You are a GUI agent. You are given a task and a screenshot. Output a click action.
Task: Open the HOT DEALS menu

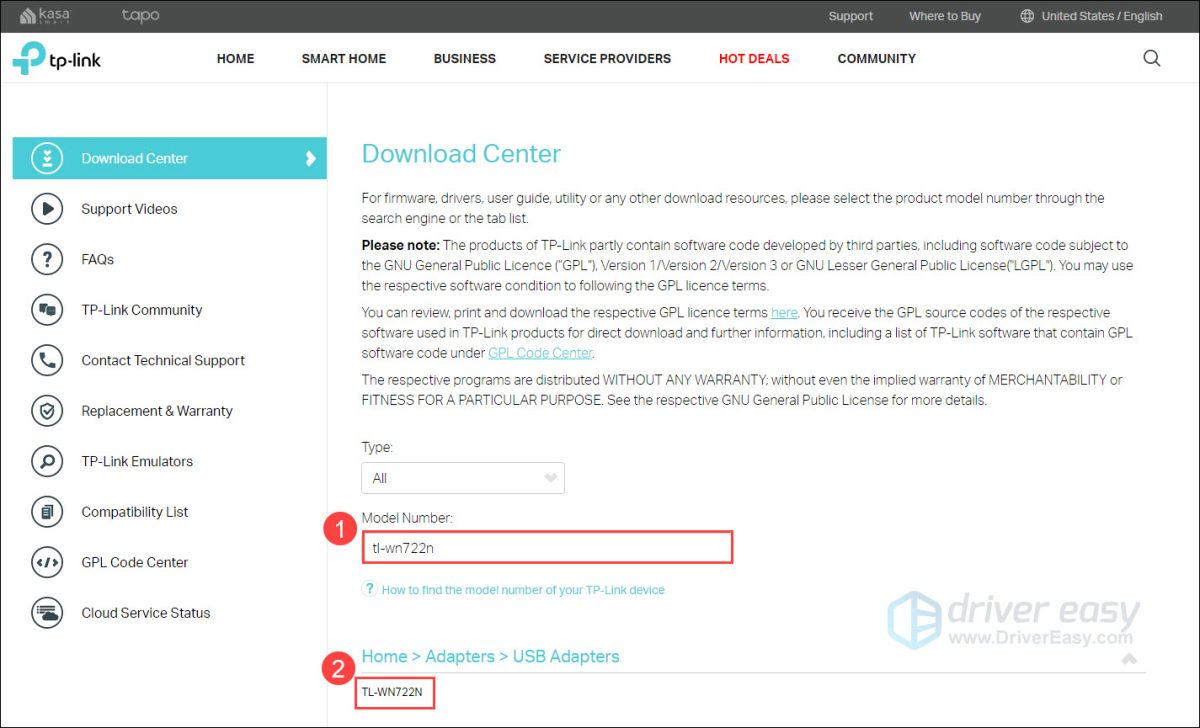(x=754, y=58)
